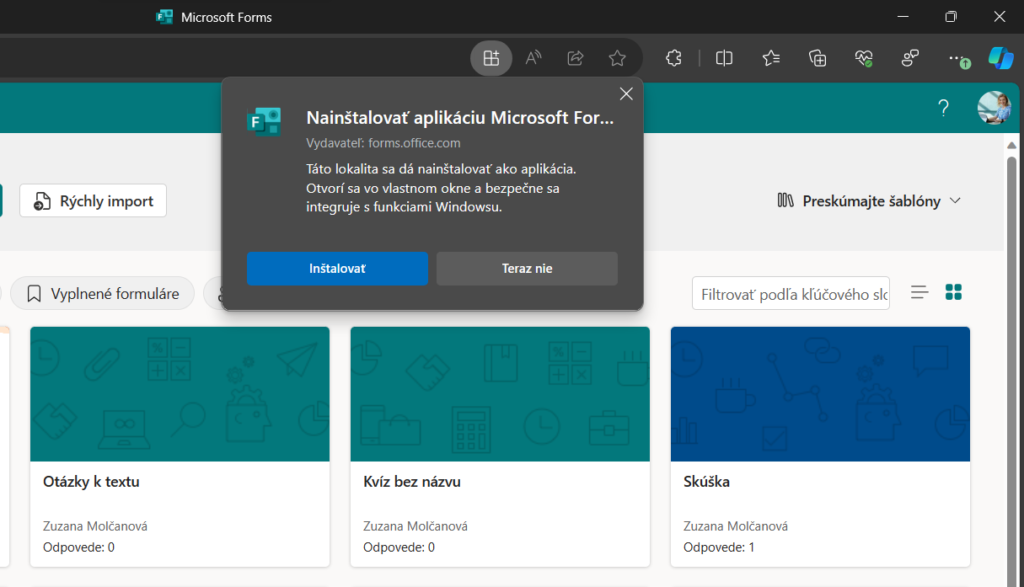
Task: Open the Favorites list icon
Action: point(771,58)
